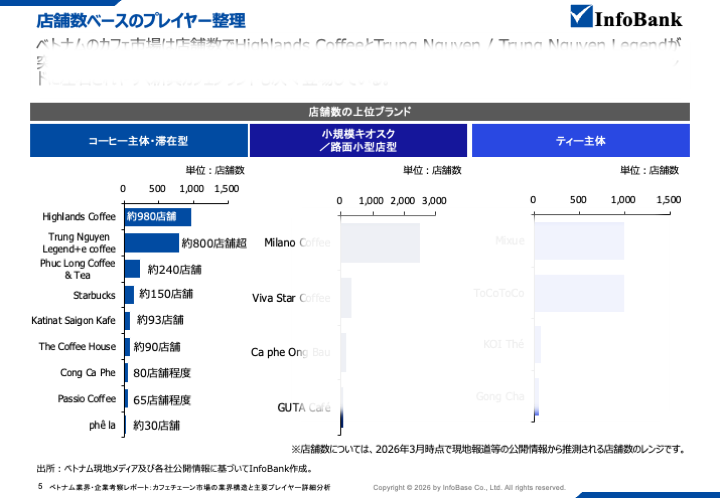This screenshot has width=720, height=498.
Task: Select the value label 約800店舗超
Action: pos(214,243)
